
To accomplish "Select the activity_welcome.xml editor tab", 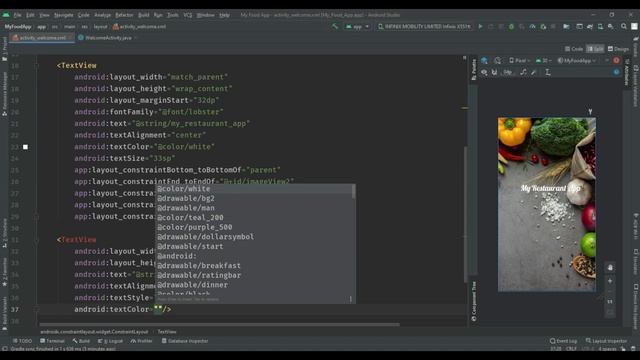I will (x=42, y=38).
